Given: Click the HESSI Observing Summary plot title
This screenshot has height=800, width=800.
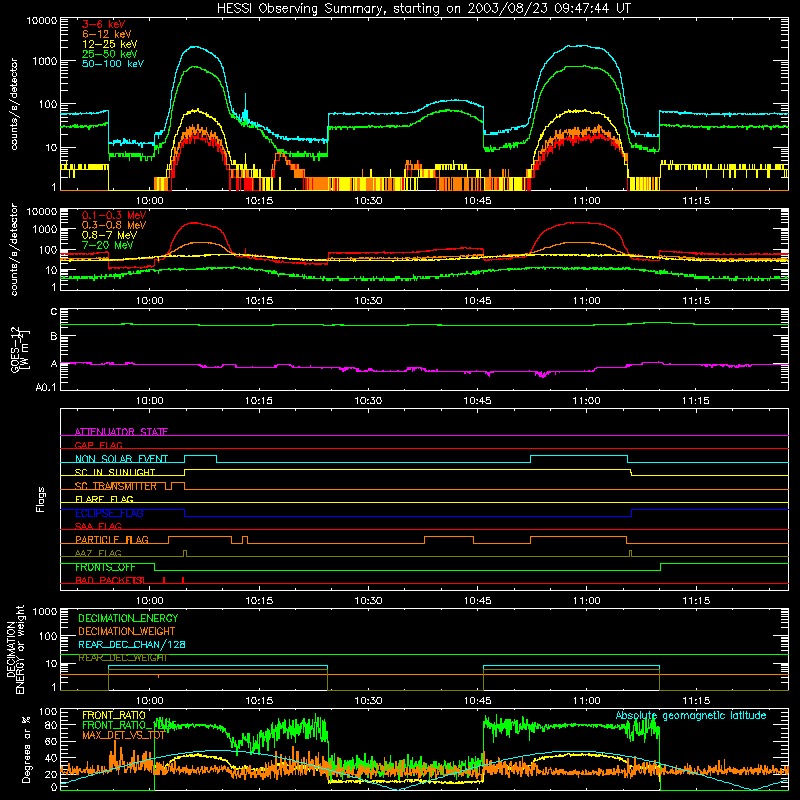Looking at the screenshot, I should tap(423, 9).
